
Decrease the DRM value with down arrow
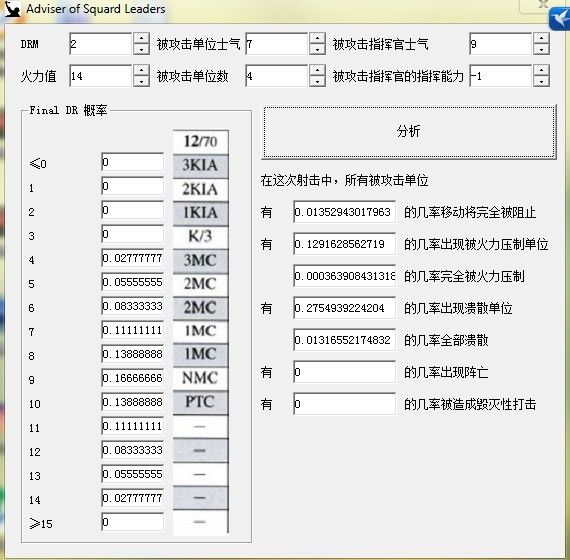click(x=141, y=49)
